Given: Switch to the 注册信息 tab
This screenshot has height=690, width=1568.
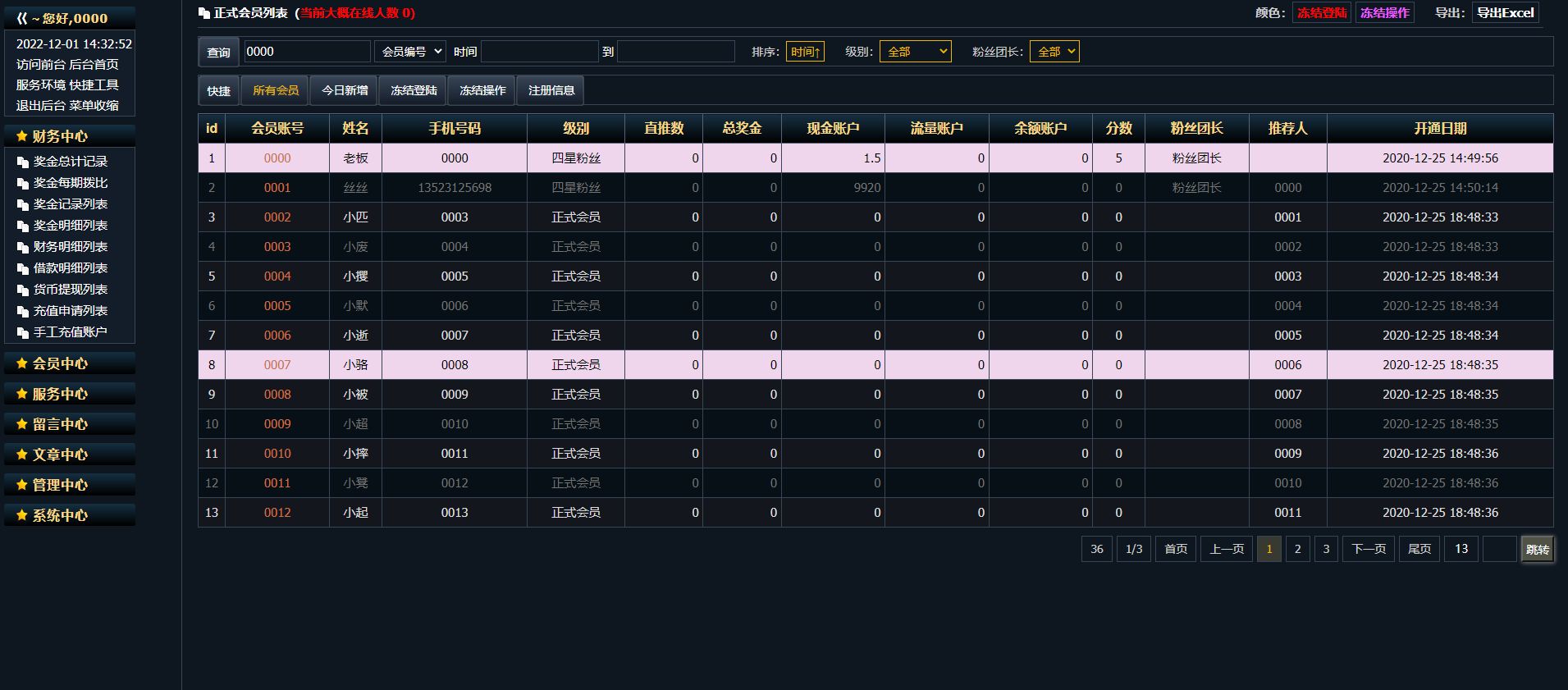Looking at the screenshot, I should coord(551,90).
